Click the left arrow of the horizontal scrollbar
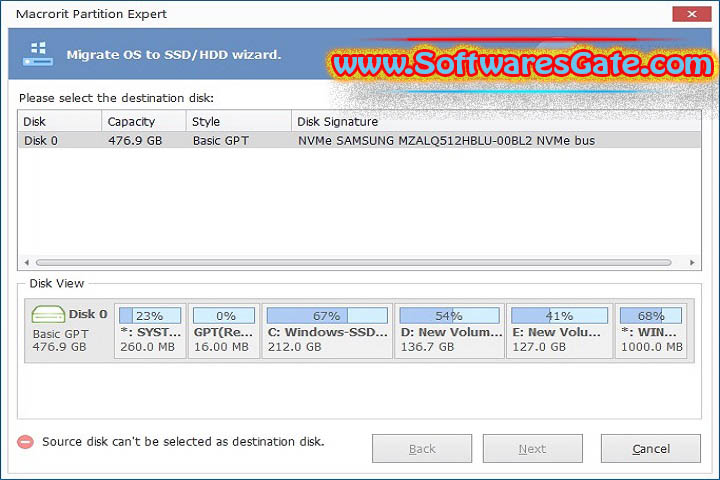The height and width of the screenshot is (480, 720). 27,263
